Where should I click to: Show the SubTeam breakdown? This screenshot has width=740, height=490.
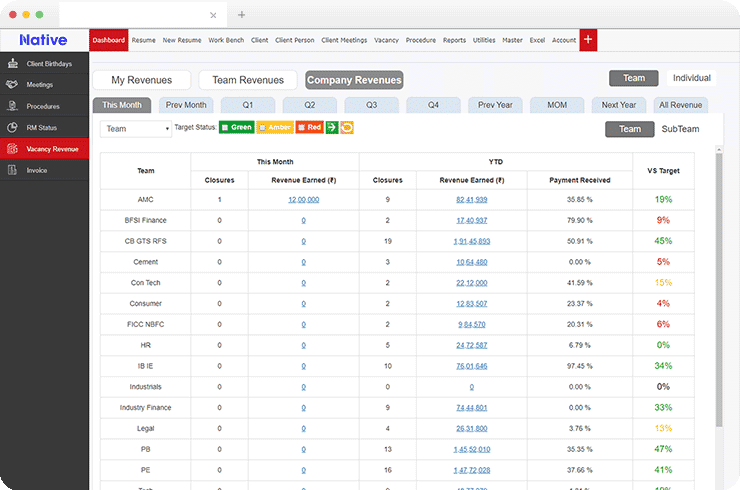click(680, 129)
